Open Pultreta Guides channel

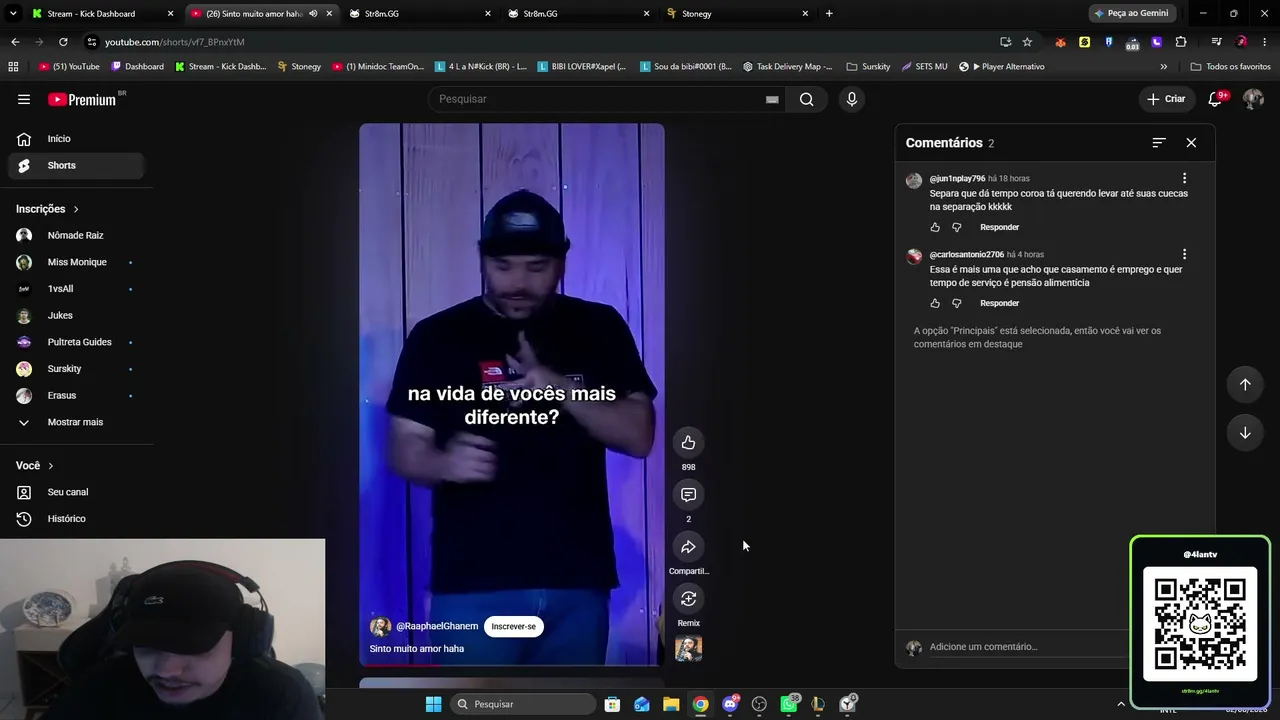click(x=76, y=342)
